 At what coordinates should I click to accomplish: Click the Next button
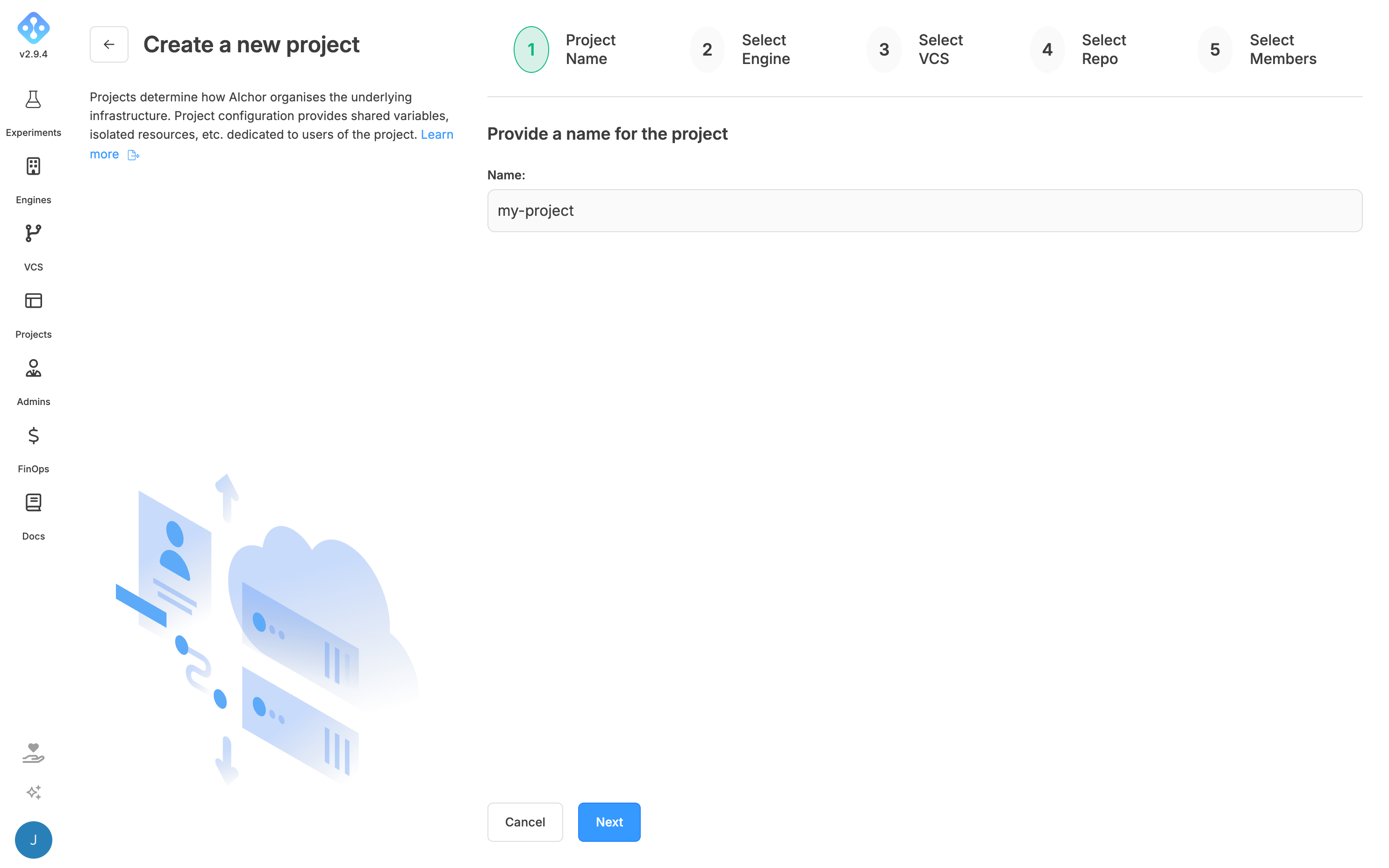609,822
